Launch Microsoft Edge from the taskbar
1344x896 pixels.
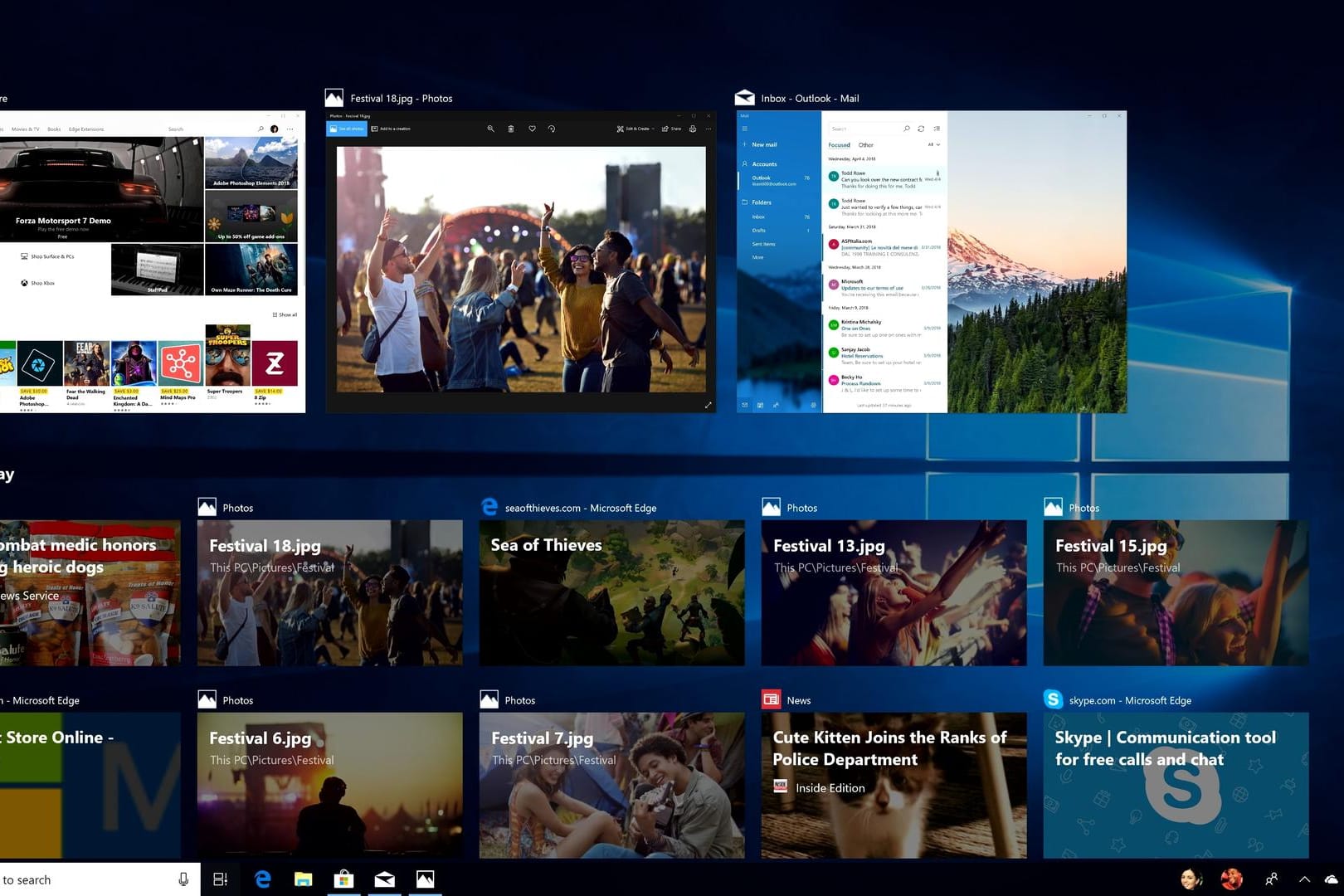pos(262,879)
